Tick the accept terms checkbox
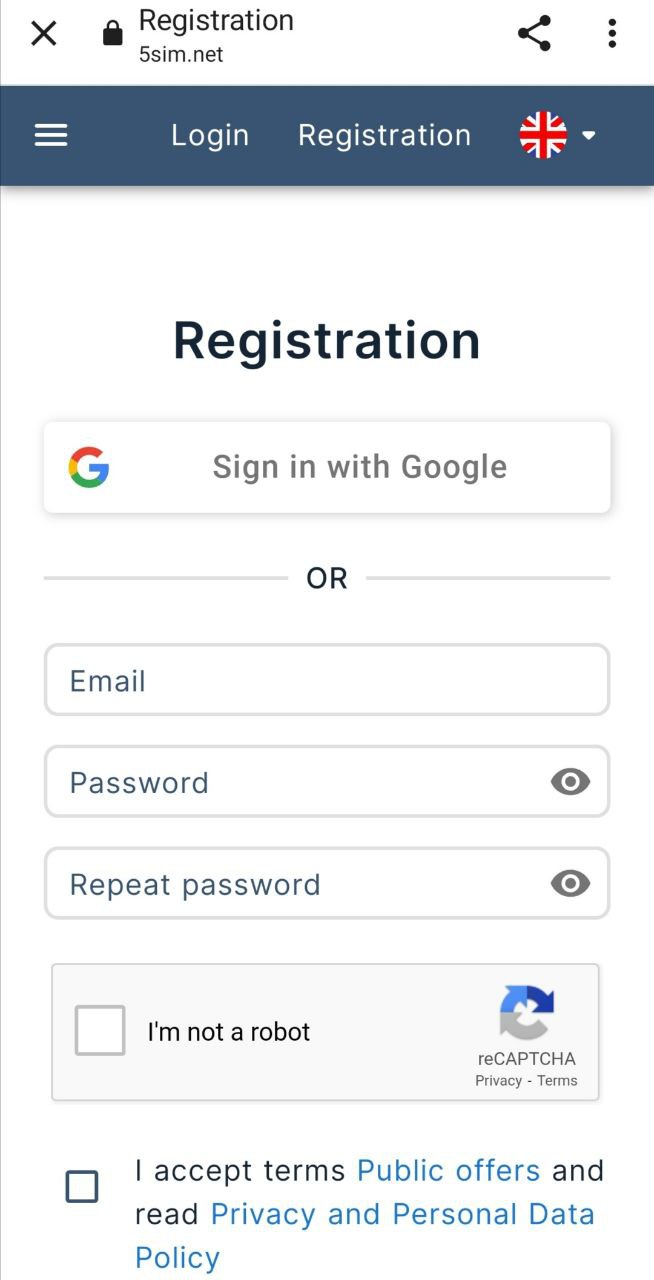Screen dimensions: 654x1280 [x=82, y=1187]
